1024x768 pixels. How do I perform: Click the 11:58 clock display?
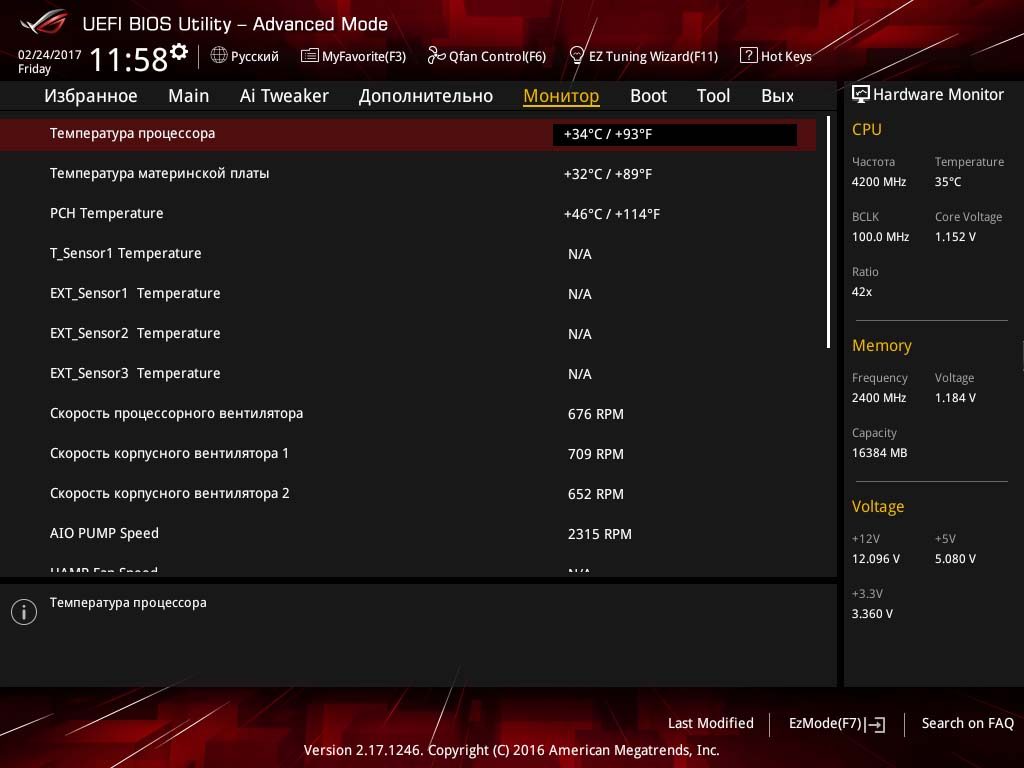(129, 59)
